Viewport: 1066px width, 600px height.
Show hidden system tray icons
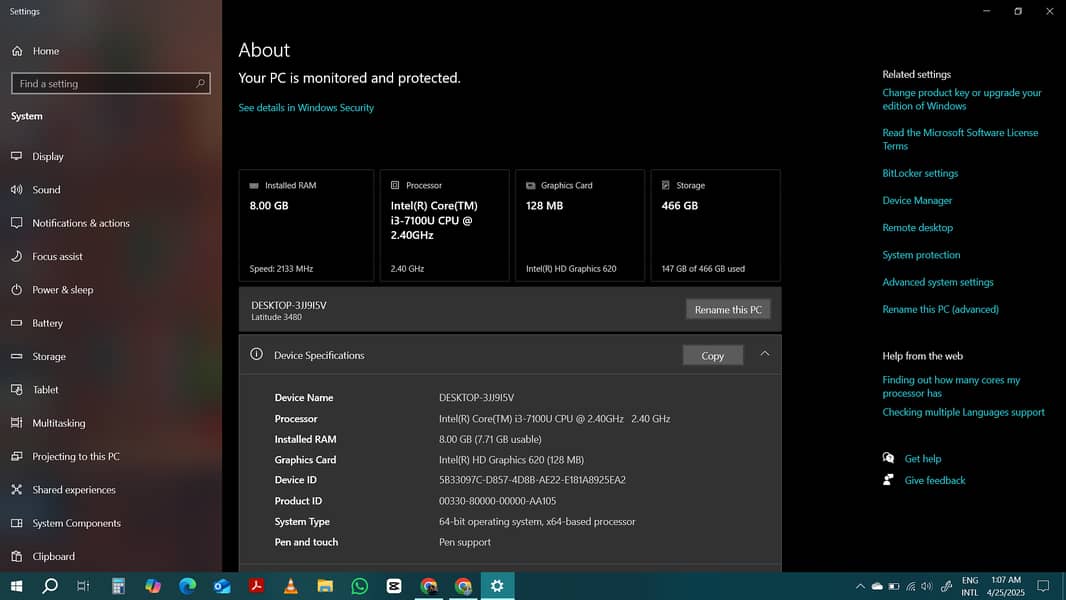[x=860, y=586]
